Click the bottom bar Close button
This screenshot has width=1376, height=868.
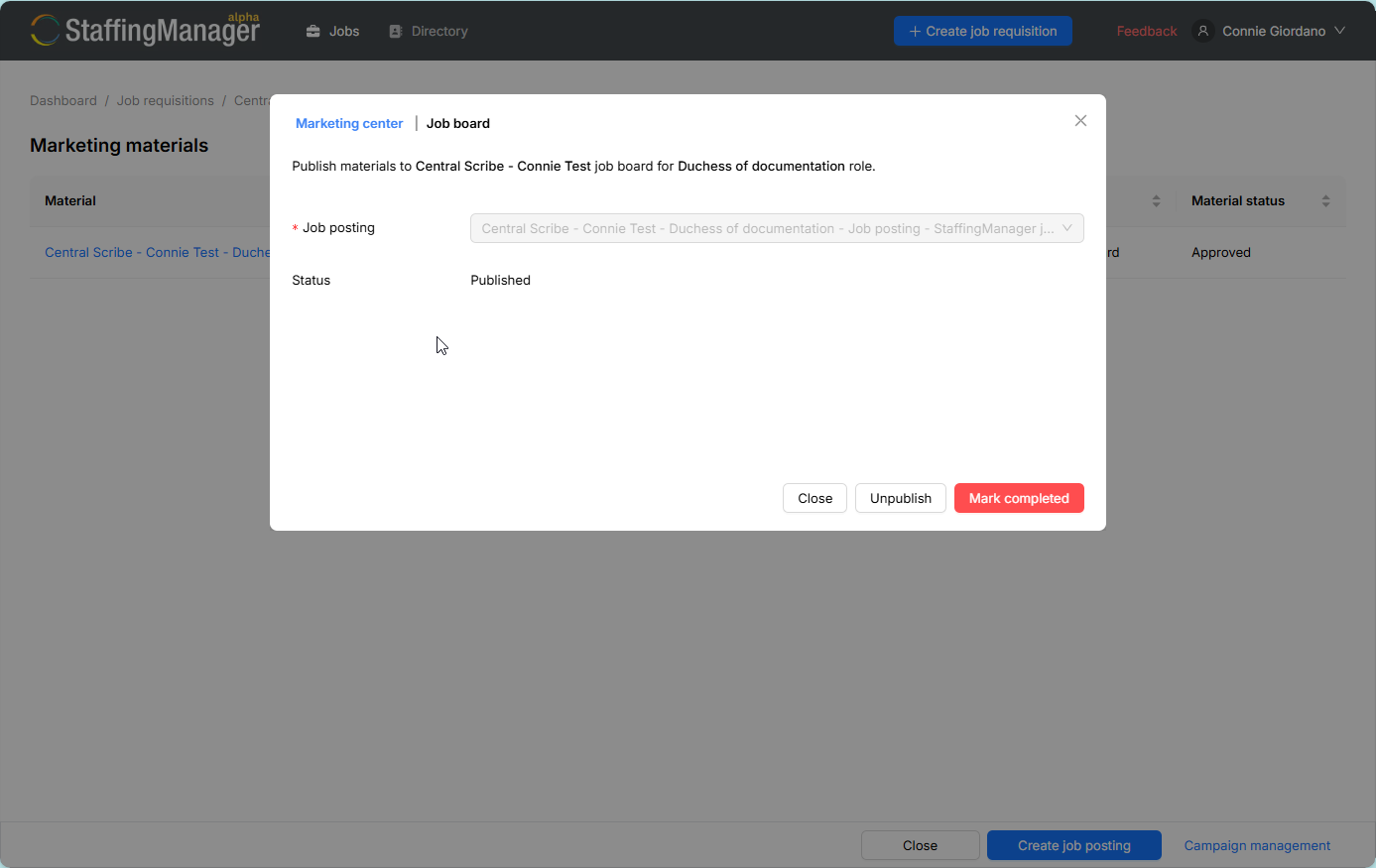[920, 845]
